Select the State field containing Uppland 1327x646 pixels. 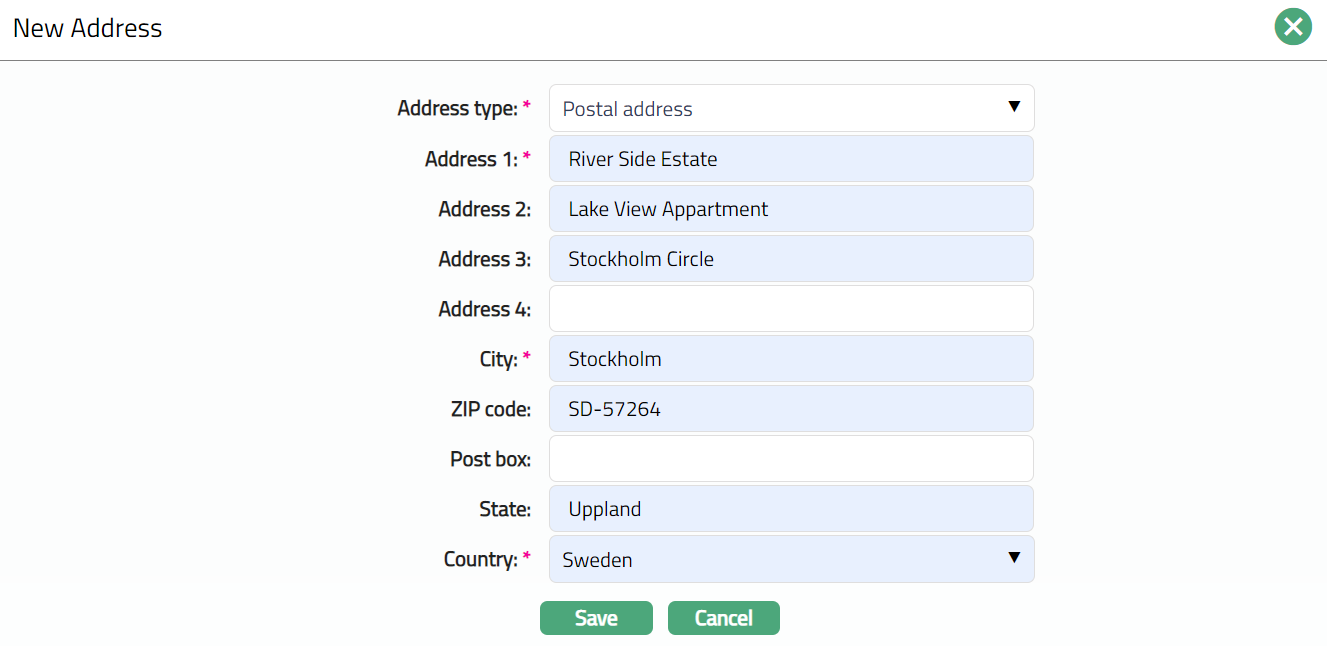point(791,509)
